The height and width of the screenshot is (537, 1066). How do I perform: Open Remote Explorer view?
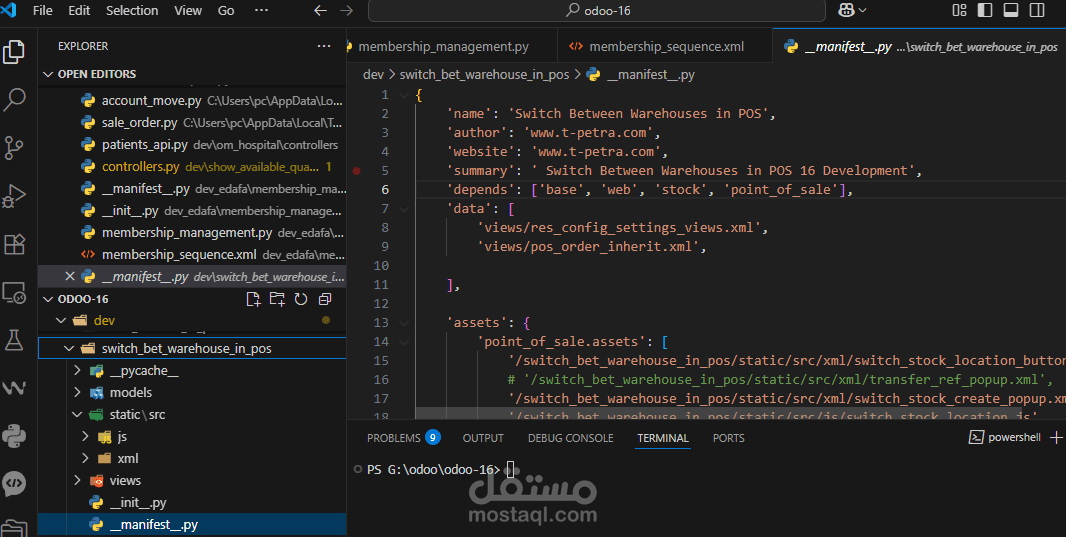coord(14,292)
